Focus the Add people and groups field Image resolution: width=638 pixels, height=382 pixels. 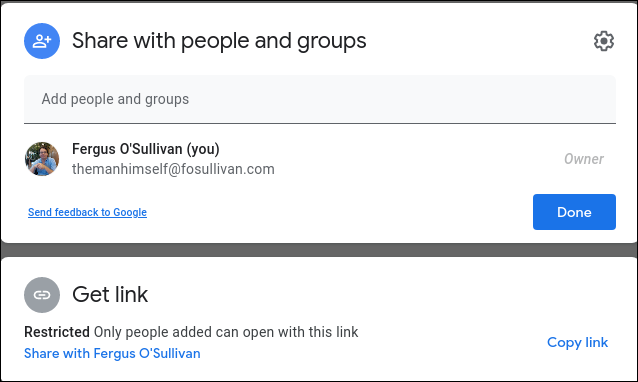coord(320,99)
